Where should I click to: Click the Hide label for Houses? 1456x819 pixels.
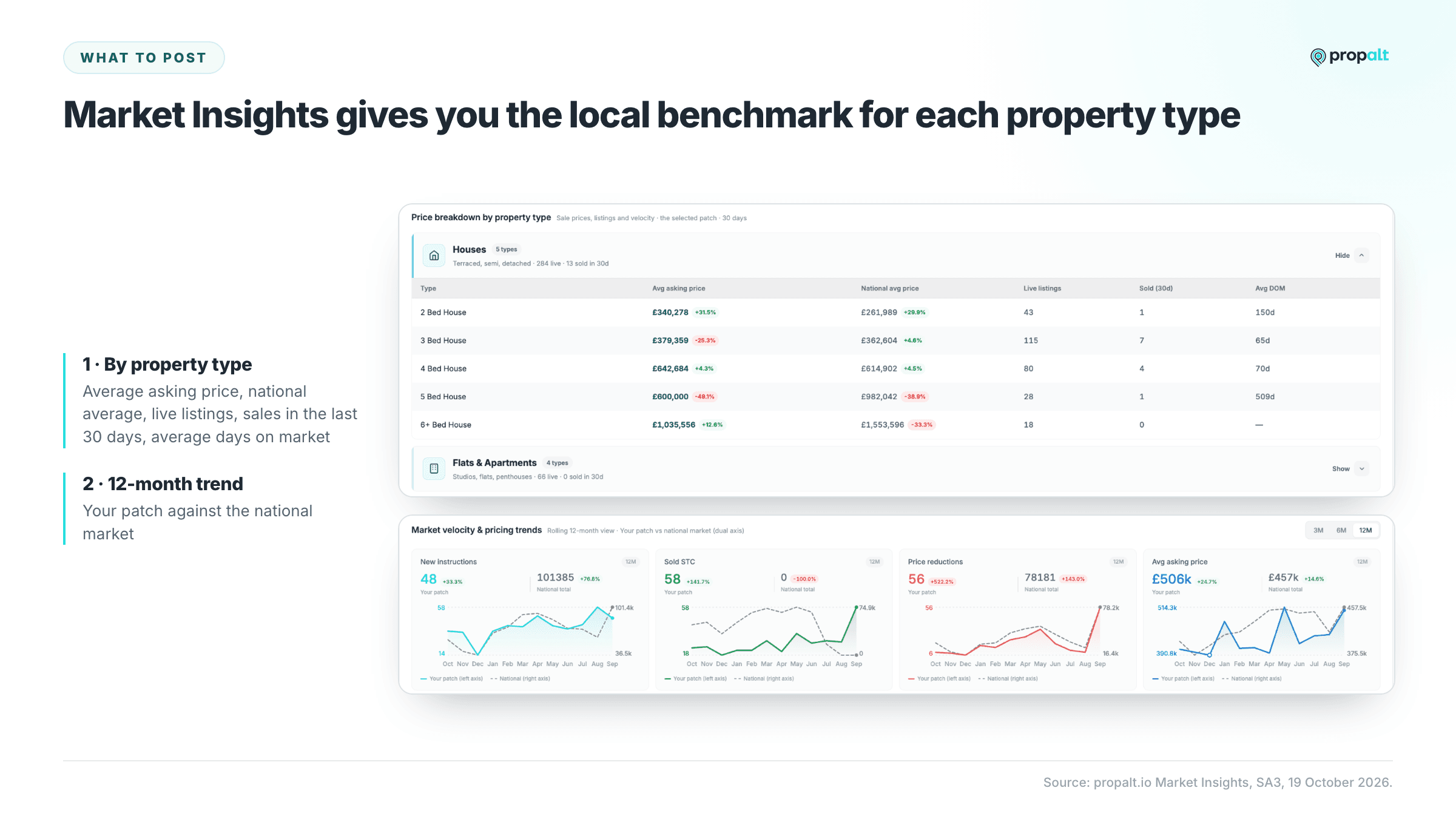(1342, 255)
